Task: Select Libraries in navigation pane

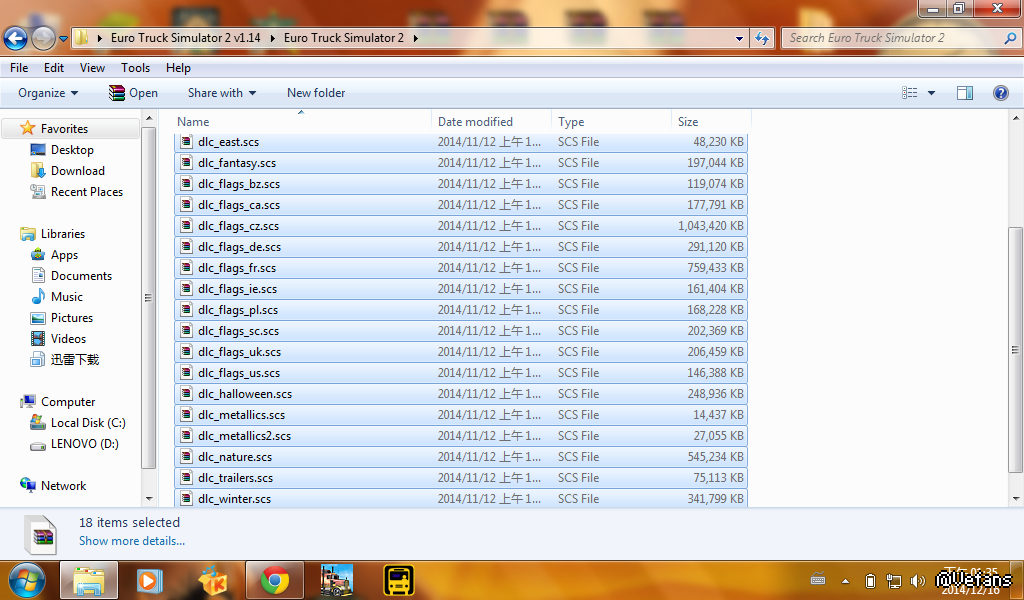Action: tap(63, 234)
